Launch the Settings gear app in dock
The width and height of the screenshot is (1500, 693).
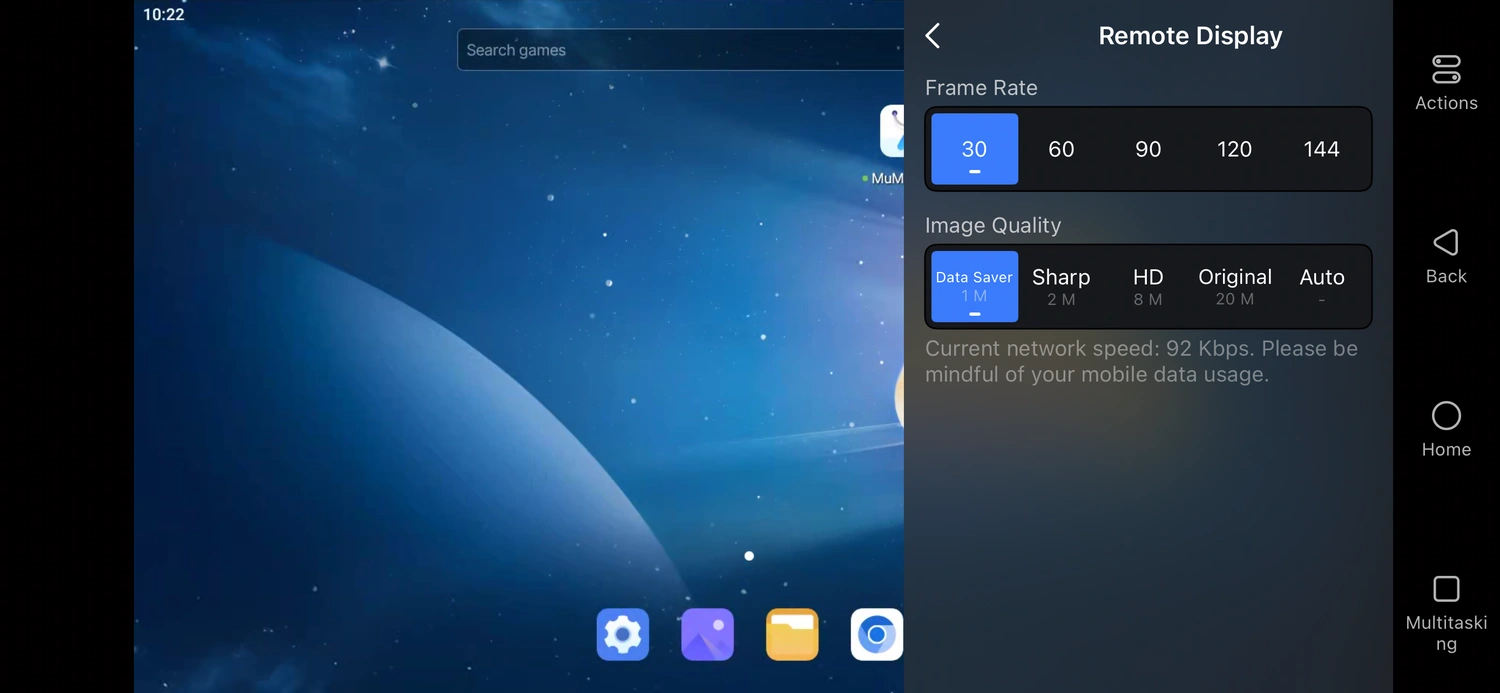tap(623, 634)
